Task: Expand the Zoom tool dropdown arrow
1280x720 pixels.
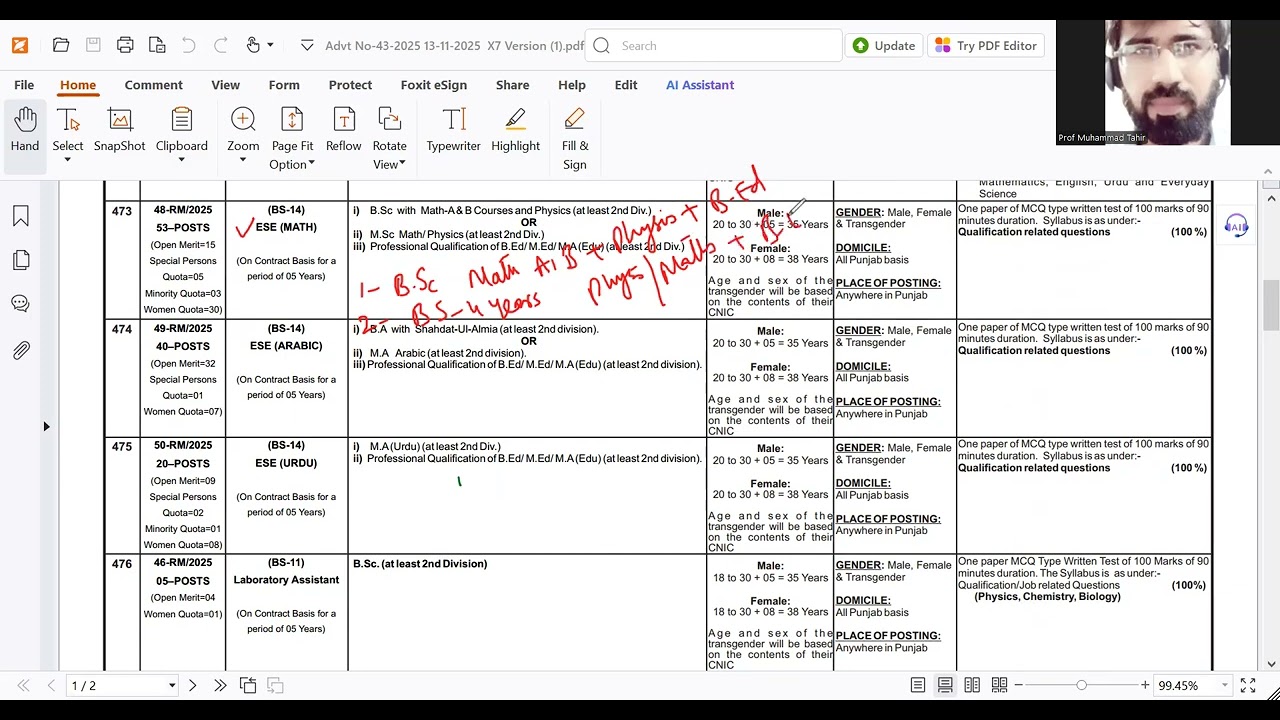Action: tap(243, 161)
